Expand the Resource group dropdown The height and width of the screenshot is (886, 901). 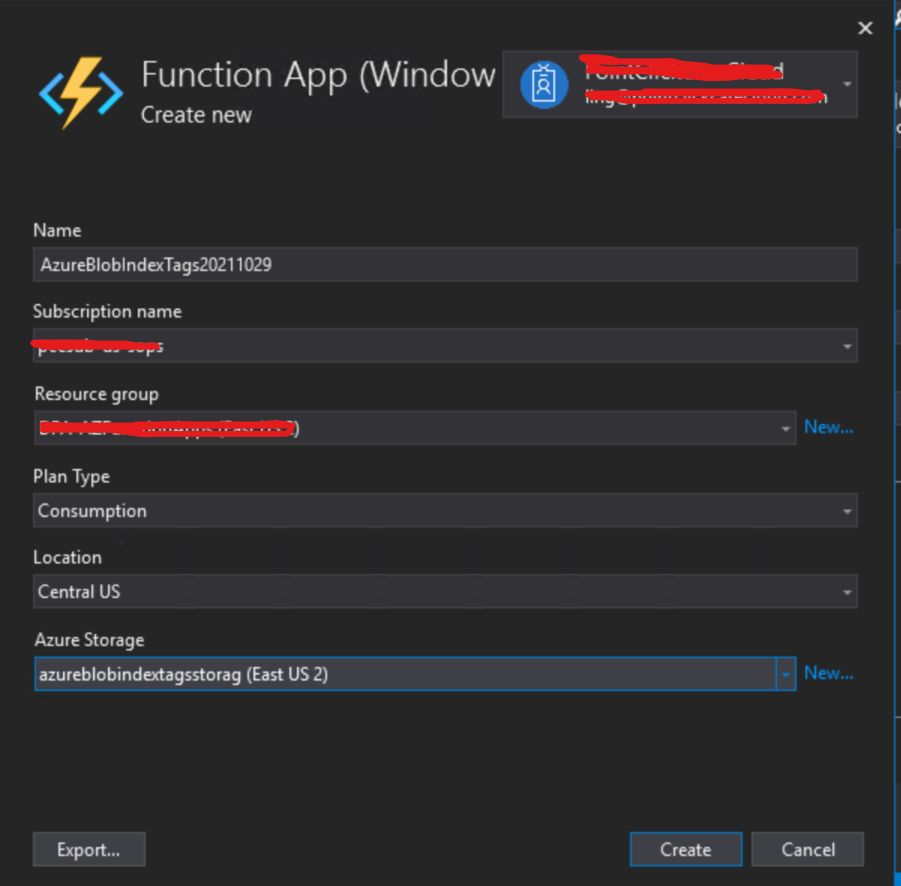click(x=786, y=428)
